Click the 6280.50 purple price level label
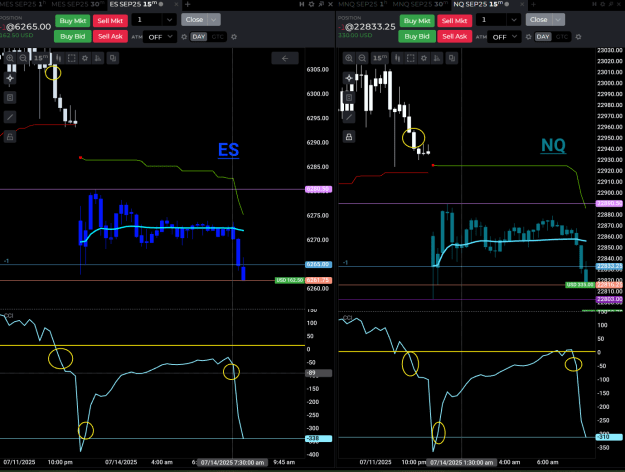Viewport: 625px width, 472px height. [x=318, y=189]
